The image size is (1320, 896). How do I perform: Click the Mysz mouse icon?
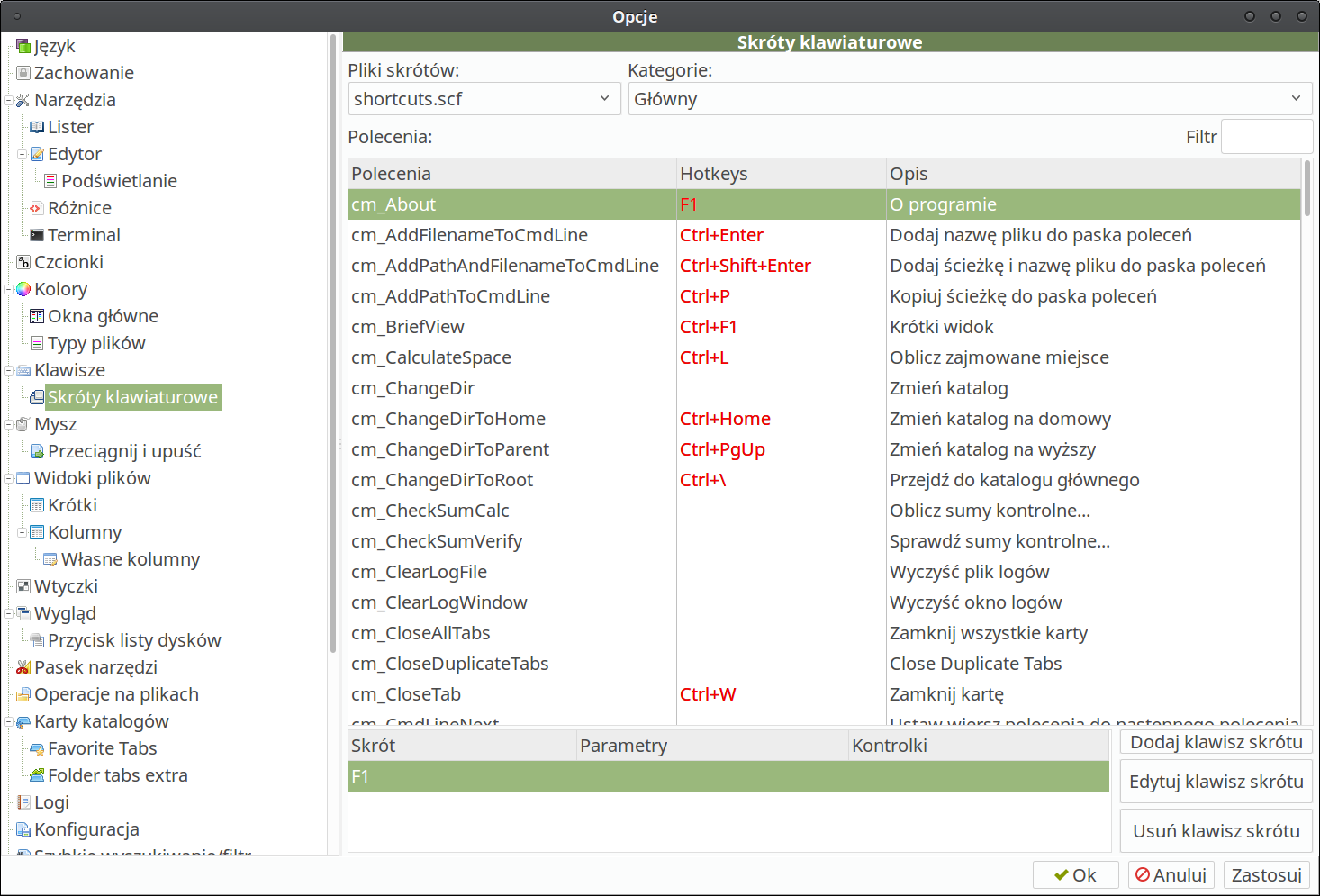(23, 424)
